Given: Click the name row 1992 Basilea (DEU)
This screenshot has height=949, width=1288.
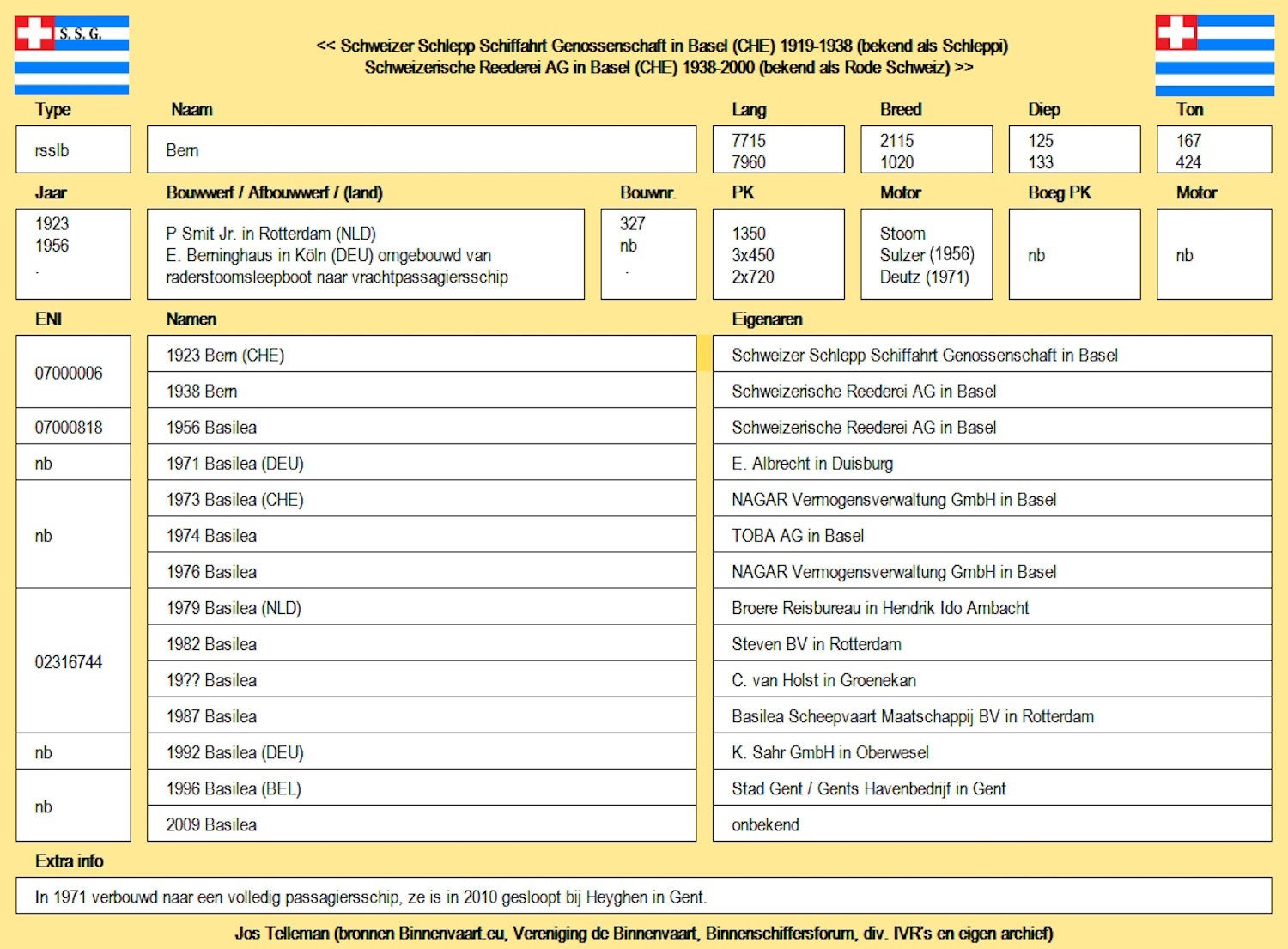Looking at the screenshot, I should click(x=421, y=751).
